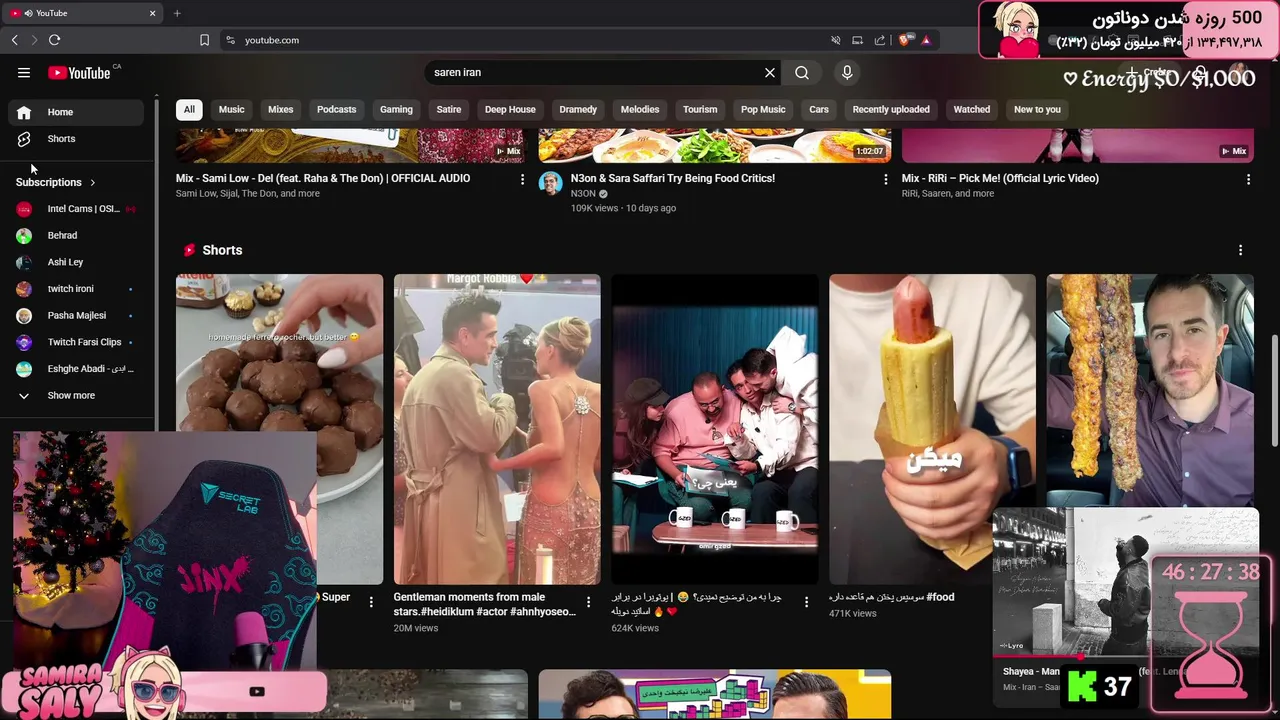
Task: Clear the search box with the X icon
Action: (770, 72)
